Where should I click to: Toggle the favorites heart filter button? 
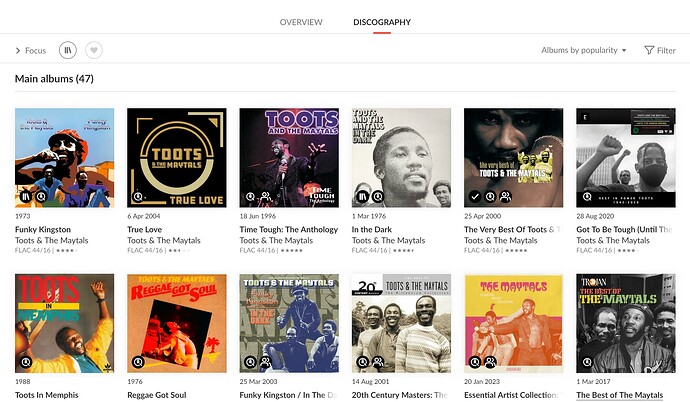(x=94, y=50)
